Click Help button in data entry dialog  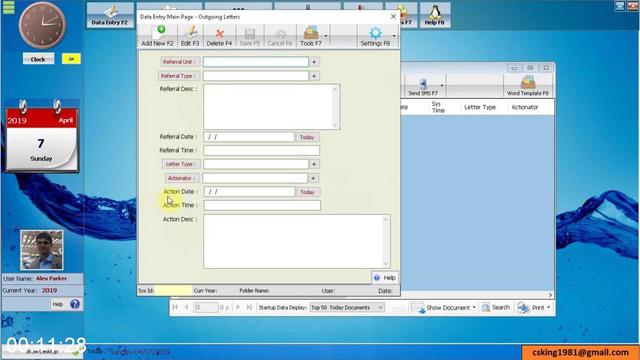coord(384,278)
